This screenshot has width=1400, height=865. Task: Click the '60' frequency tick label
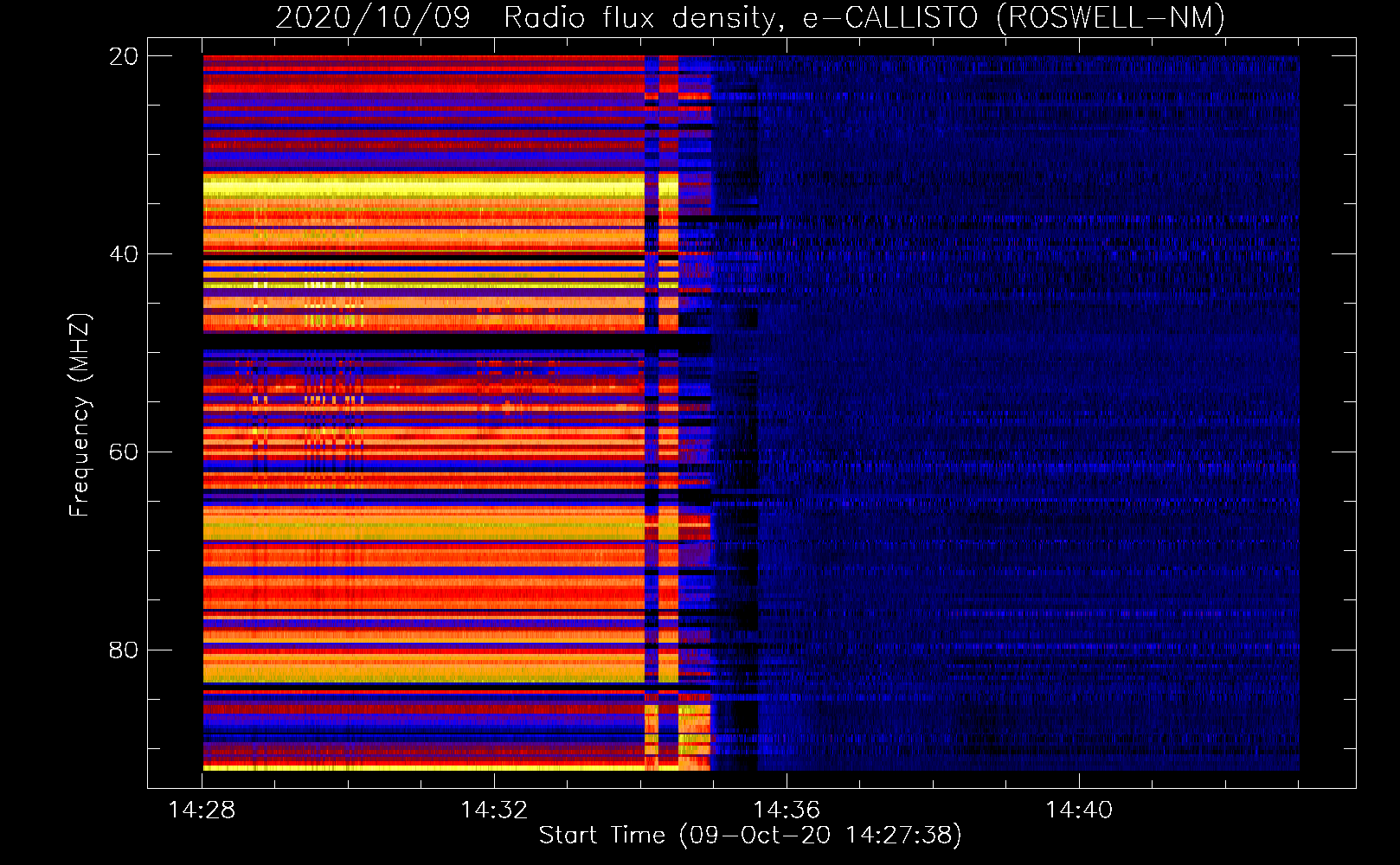click(x=124, y=452)
